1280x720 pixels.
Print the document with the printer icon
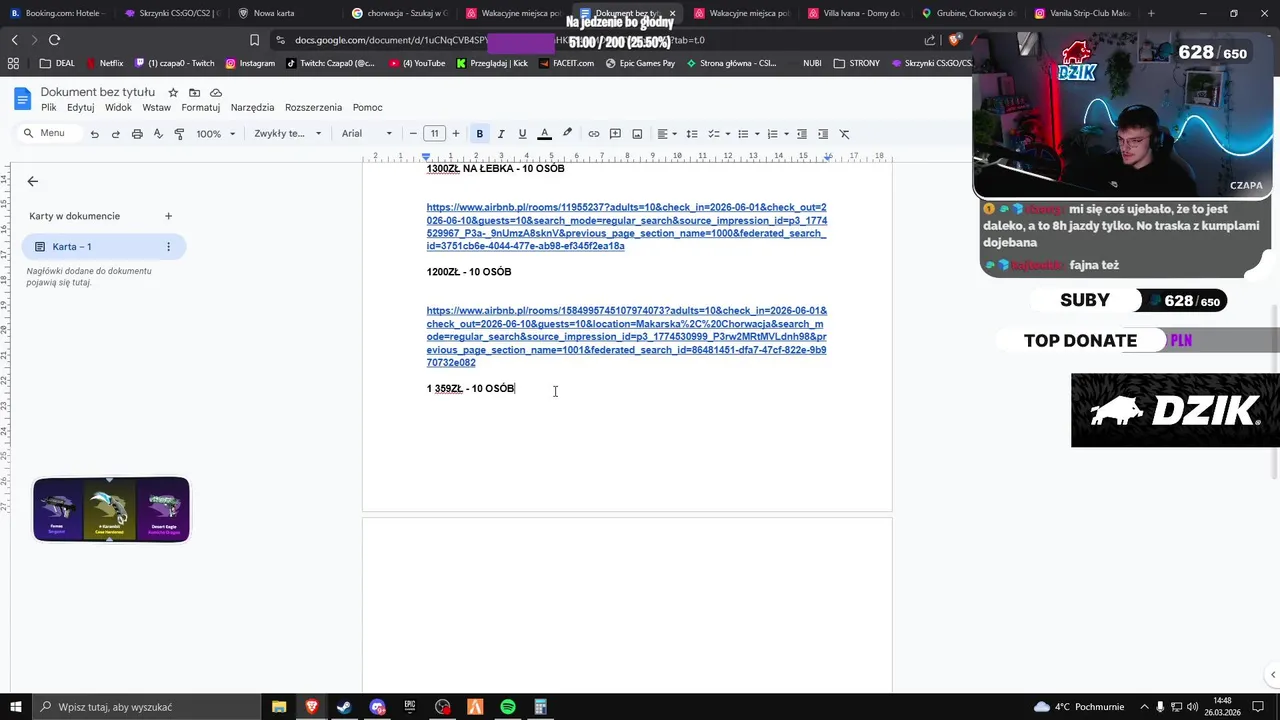tap(137, 134)
